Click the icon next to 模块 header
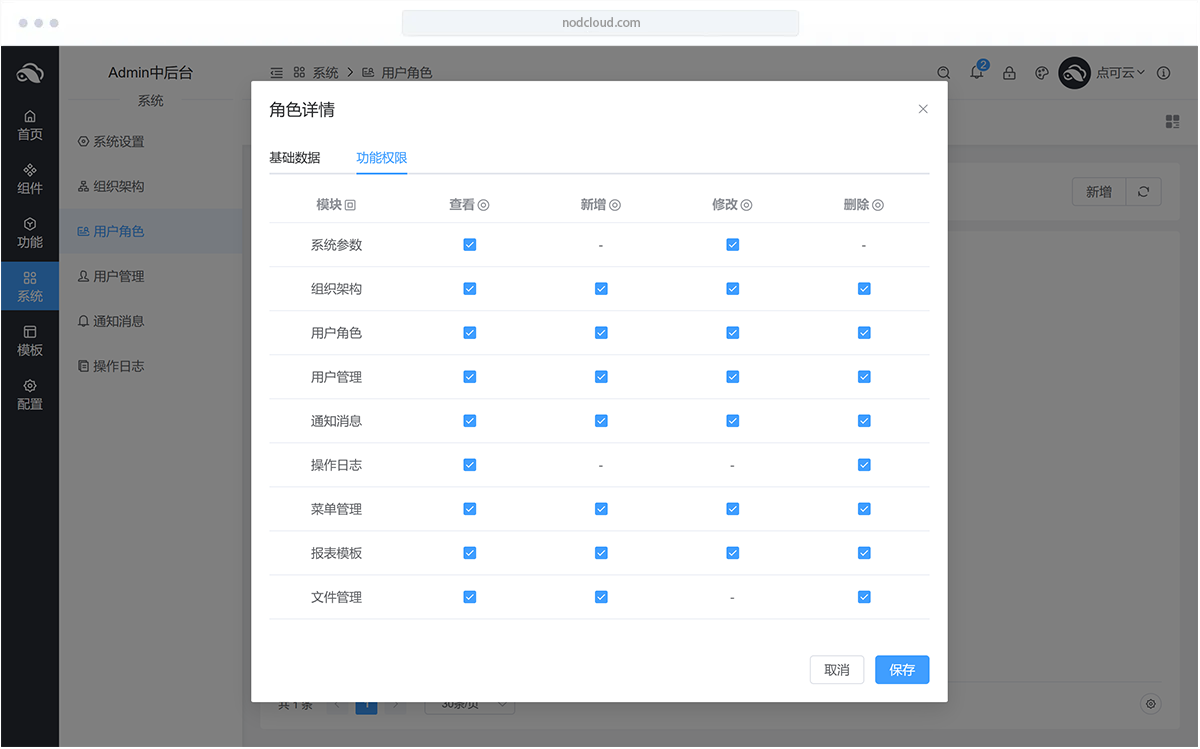1200x749 pixels. (x=350, y=205)
